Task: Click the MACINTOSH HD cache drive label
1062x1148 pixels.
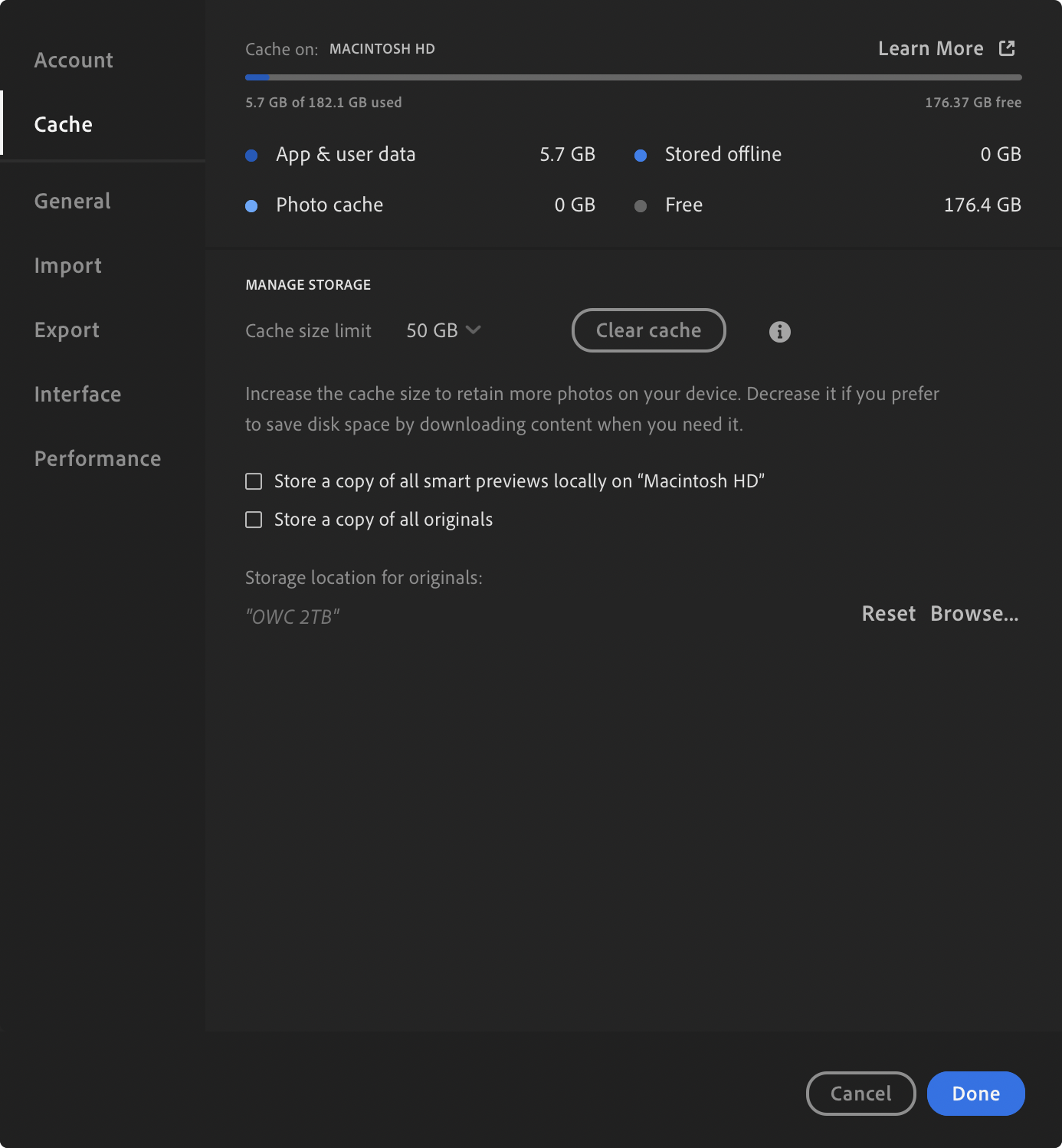Action: click(x=382, y=49)
